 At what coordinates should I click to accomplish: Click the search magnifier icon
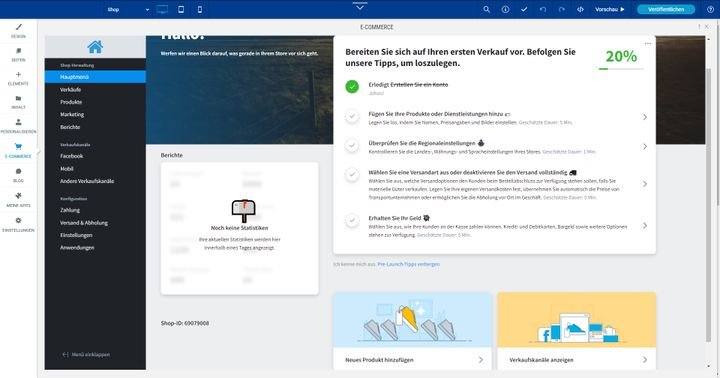pos(486,9)
